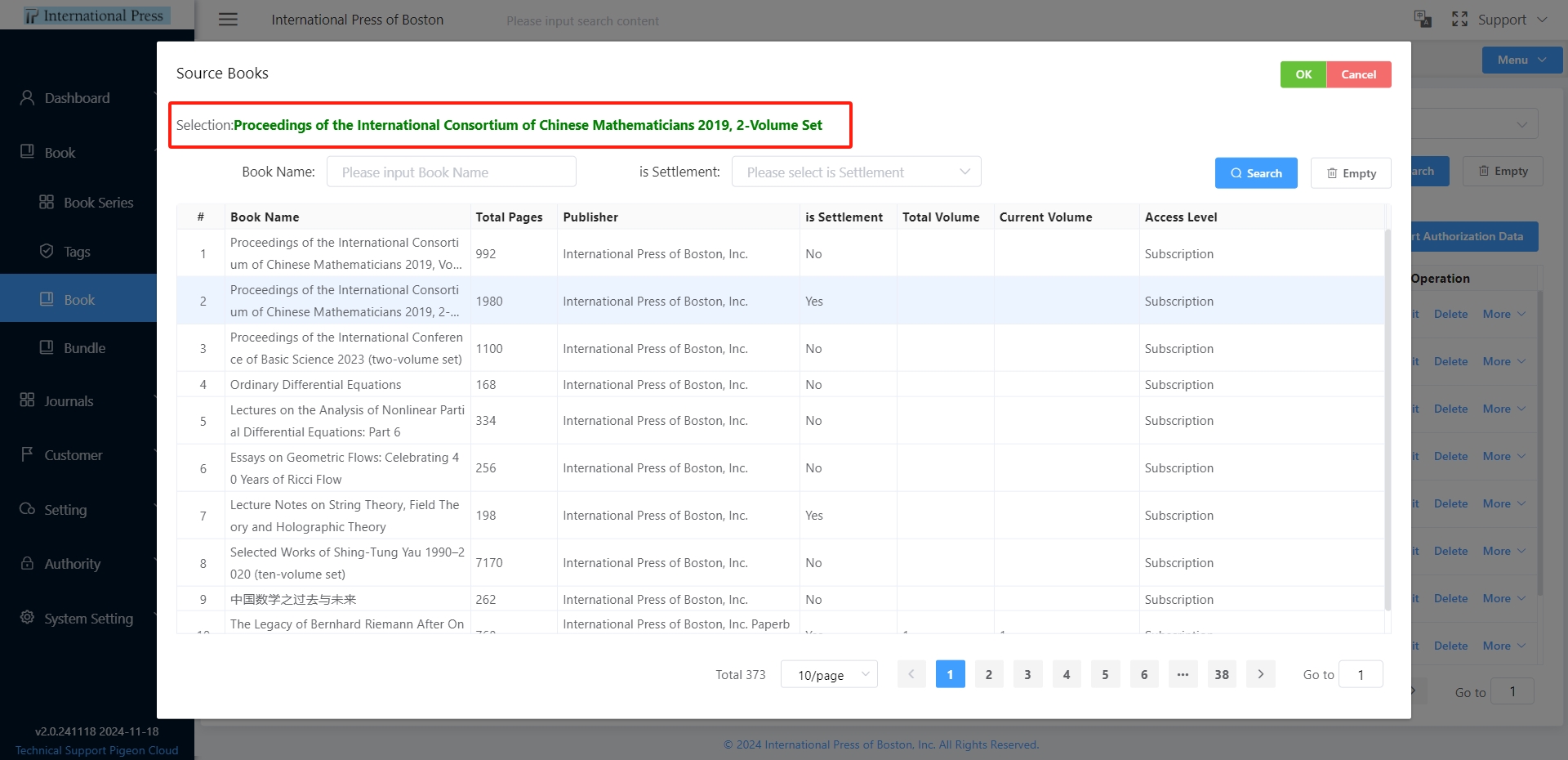Select row Proceedings of Basic Science 2023
Screen dimensions: 1568x760
click(x=781, y=348)
